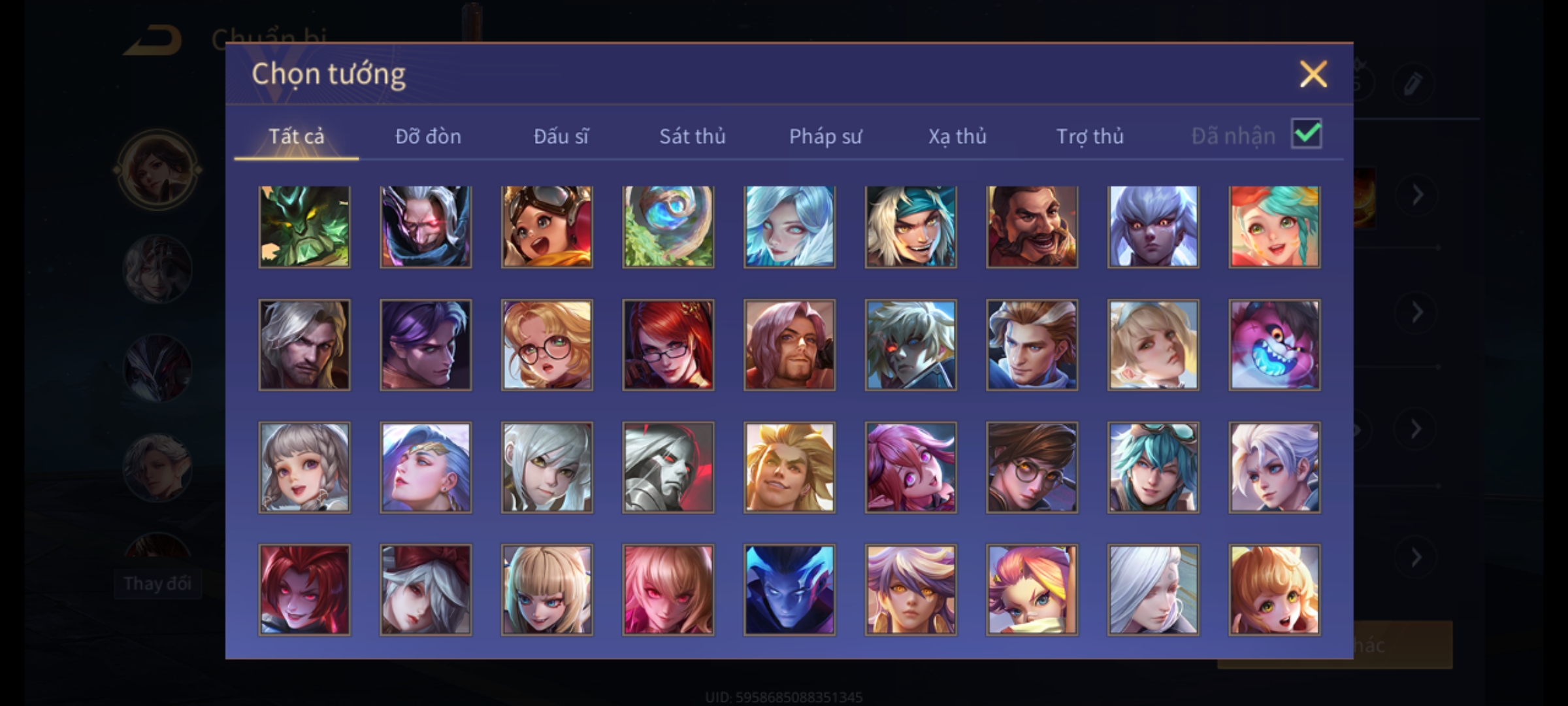Choose the hooded silver-haired red-eyed hero
This screenshot has height=706, width=1568.
pyautogui.click(x=426, y=227)
